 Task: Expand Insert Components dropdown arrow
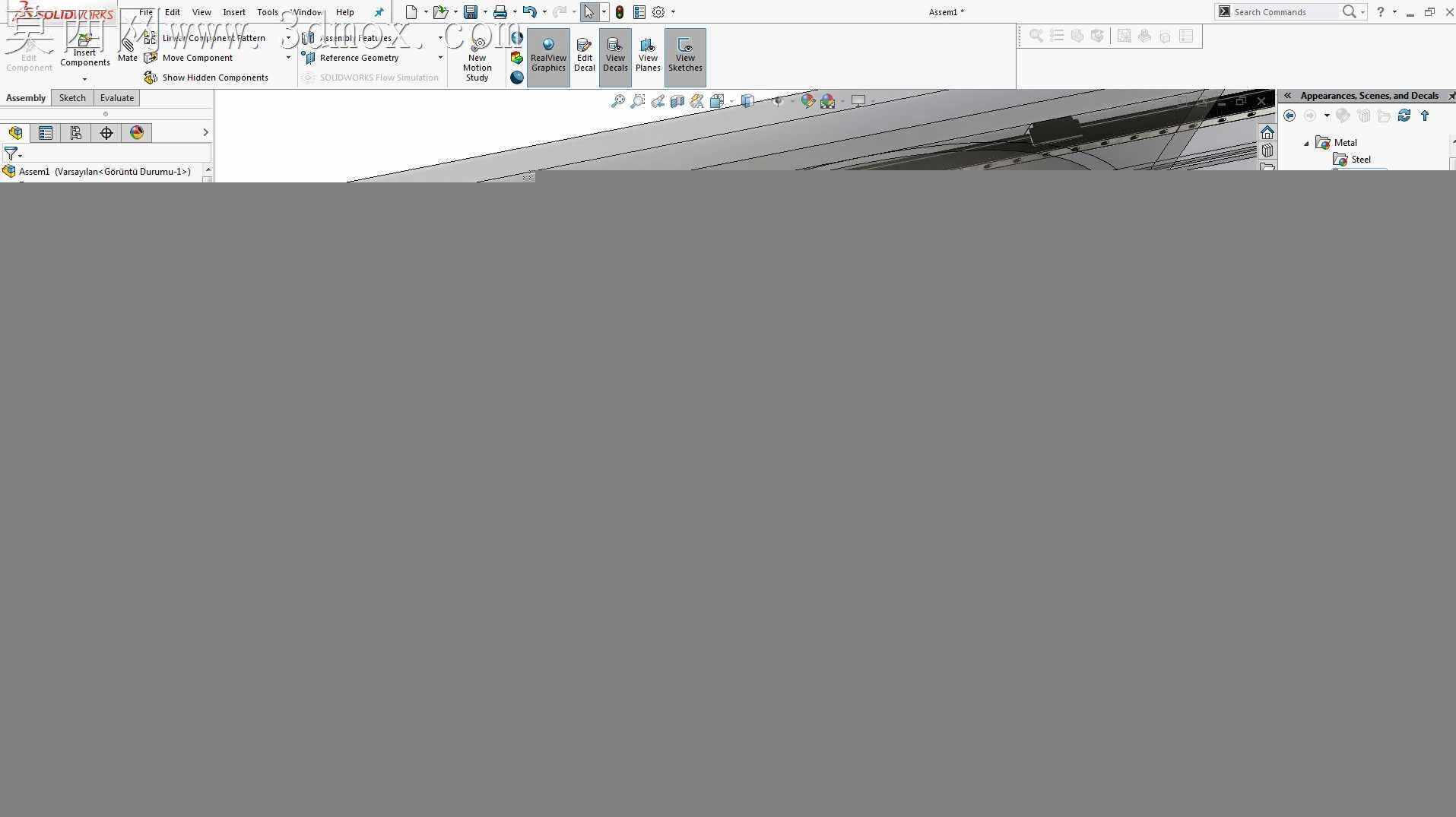(x=84, y=79)
